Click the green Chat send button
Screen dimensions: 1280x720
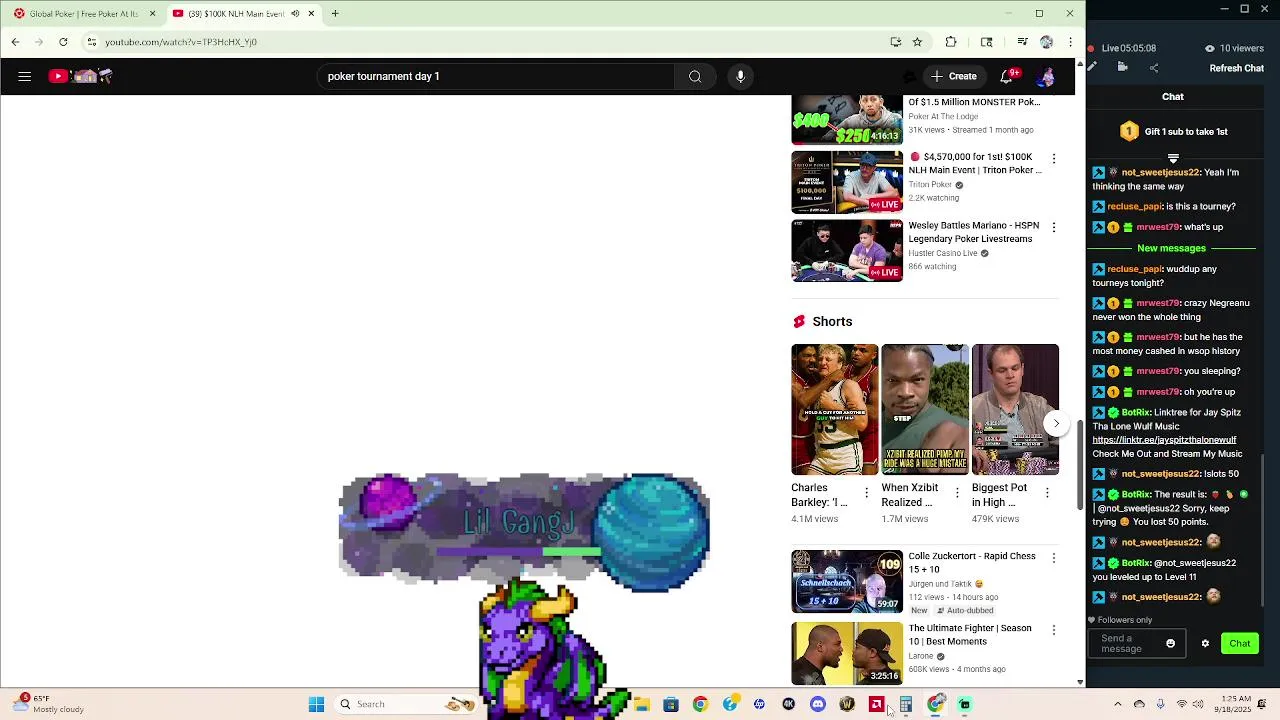click(1240, 643)
